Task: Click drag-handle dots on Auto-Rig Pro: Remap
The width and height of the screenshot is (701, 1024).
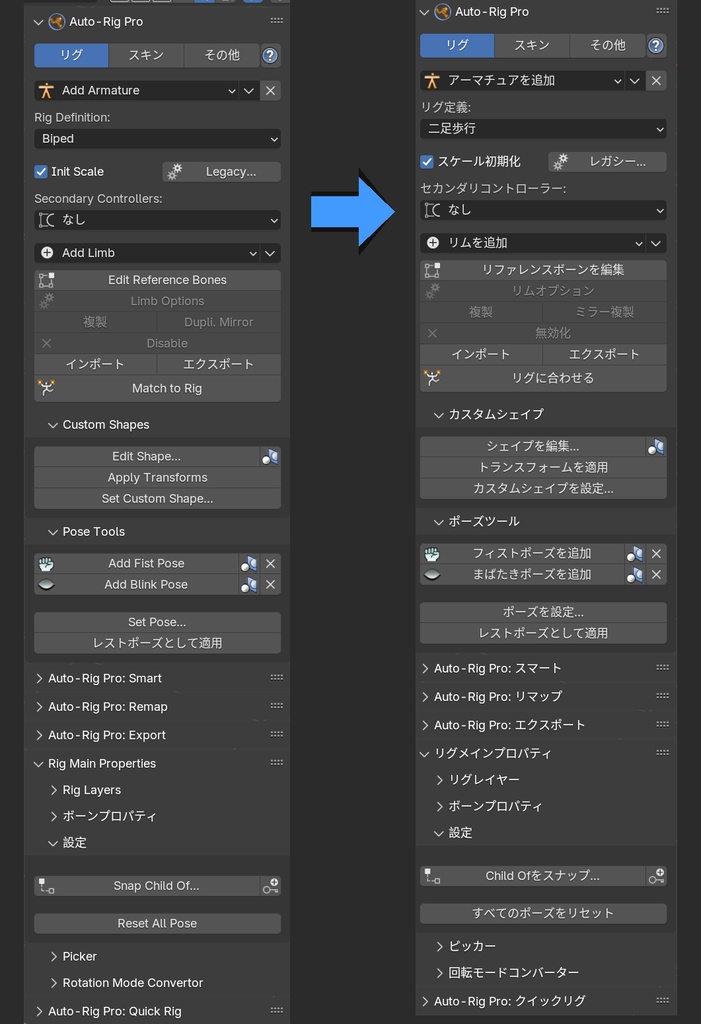Action: click(x=276, y=706)
